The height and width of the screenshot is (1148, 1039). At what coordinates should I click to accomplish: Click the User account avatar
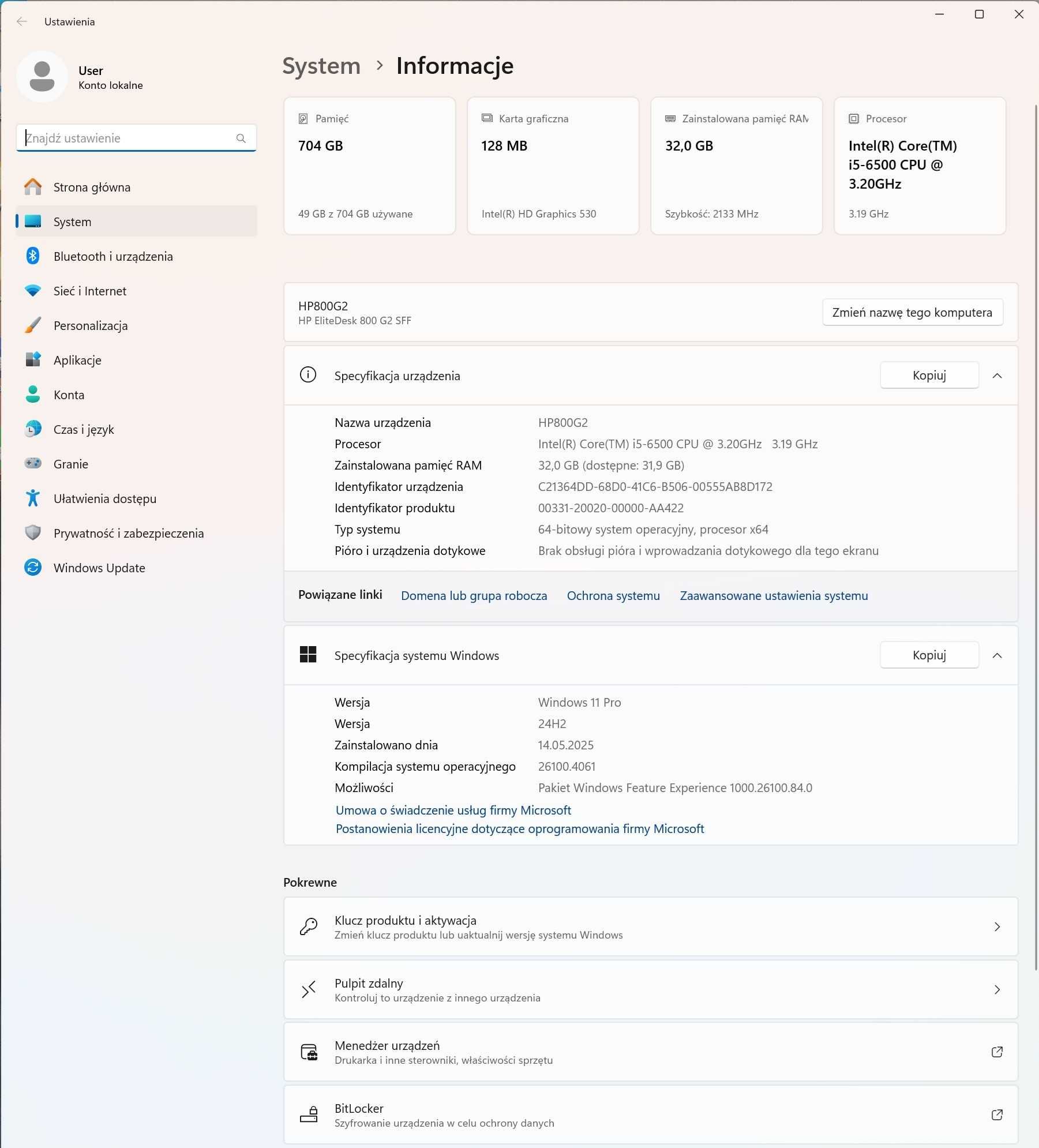pyautogui.click(x=42, y=77)
